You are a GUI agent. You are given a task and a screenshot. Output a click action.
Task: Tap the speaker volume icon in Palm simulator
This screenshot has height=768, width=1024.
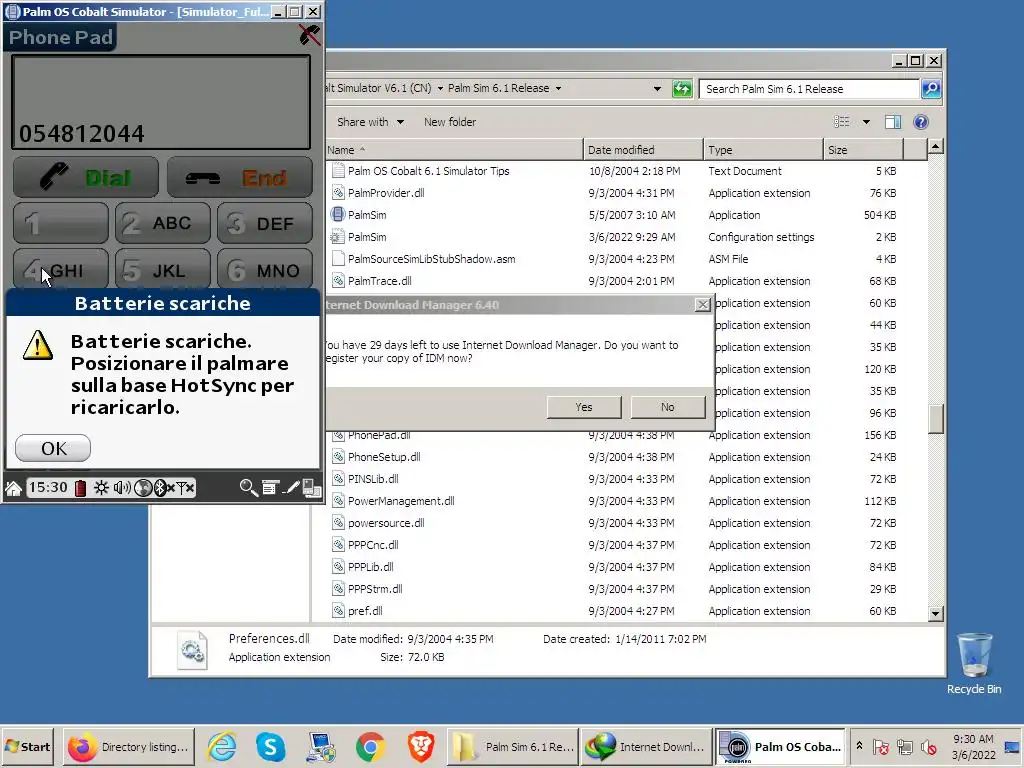122,488
